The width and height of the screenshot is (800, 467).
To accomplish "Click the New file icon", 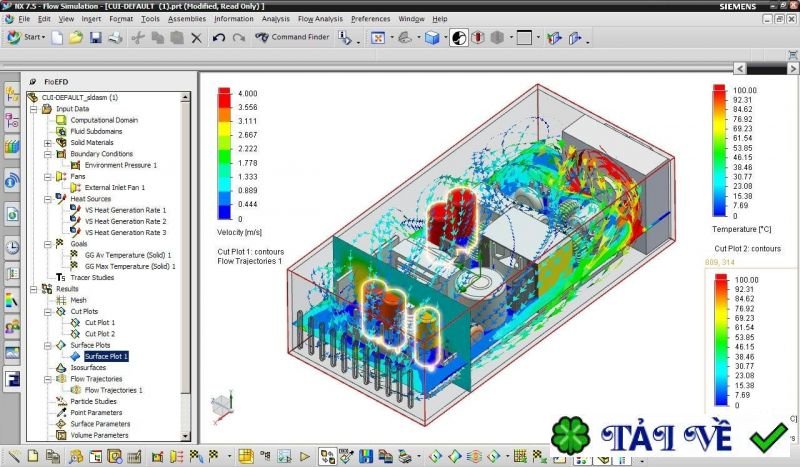I will (x=58, y=38).
